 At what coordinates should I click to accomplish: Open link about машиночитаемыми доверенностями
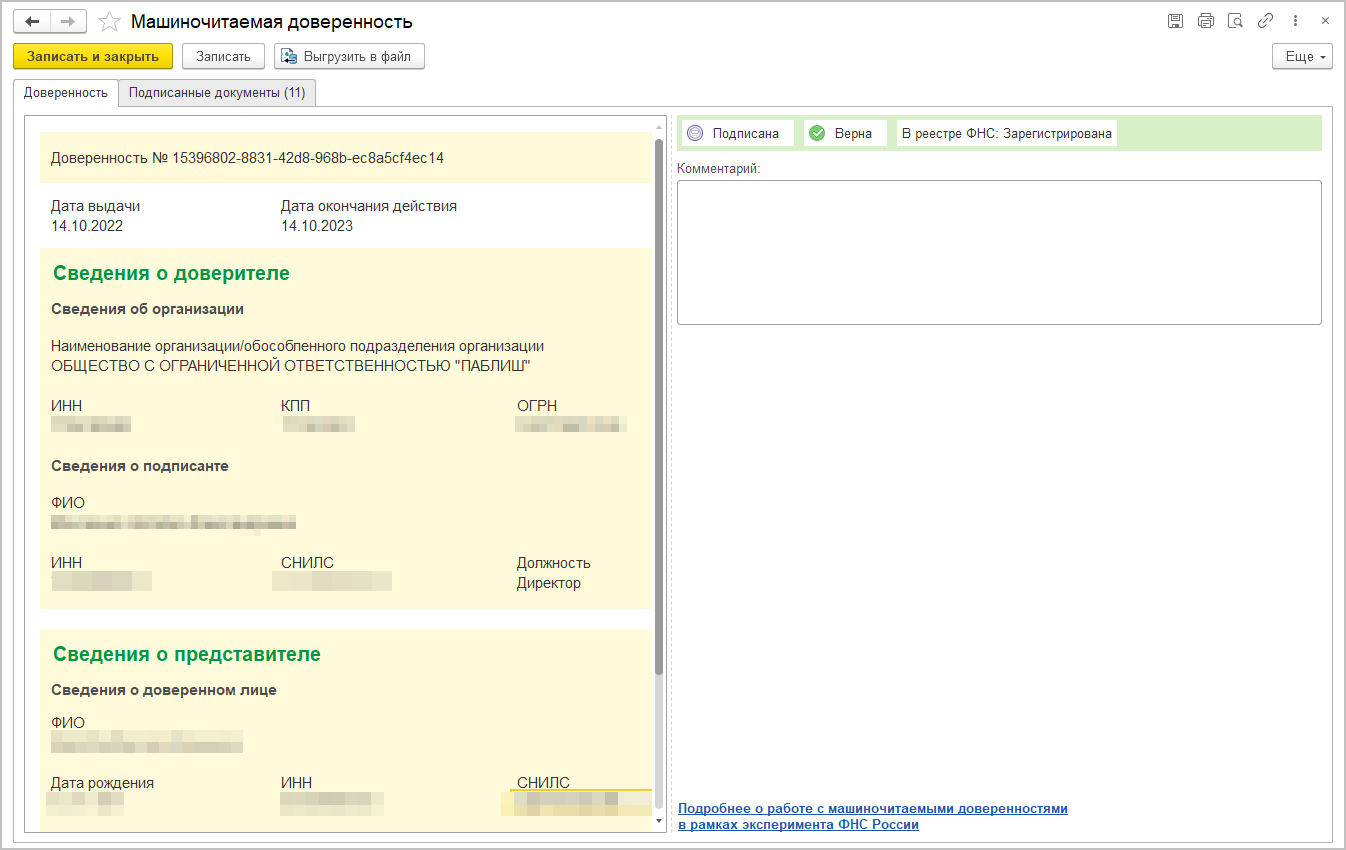tap(873, 816)
